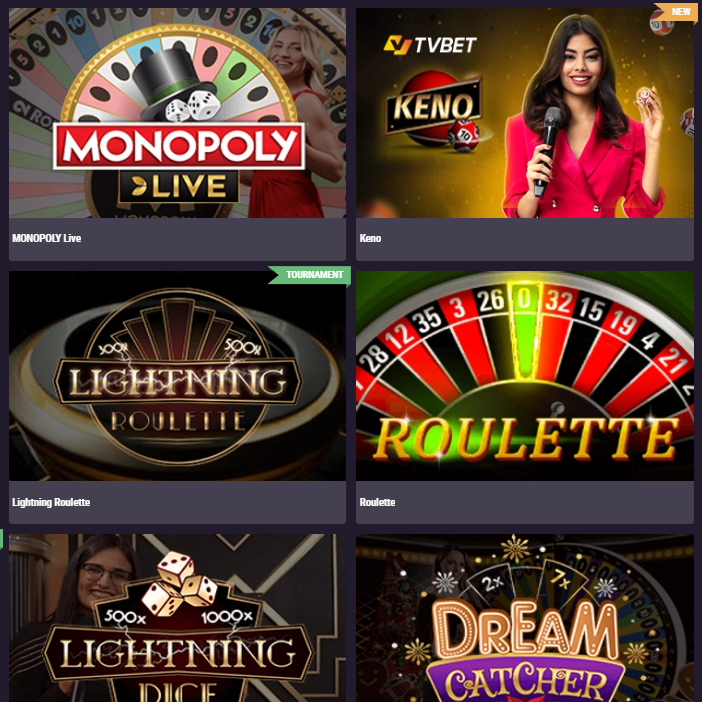Click the TVBET logo on Keno card
The width and height of the screenshot is (702, 702).
(430, 45)
